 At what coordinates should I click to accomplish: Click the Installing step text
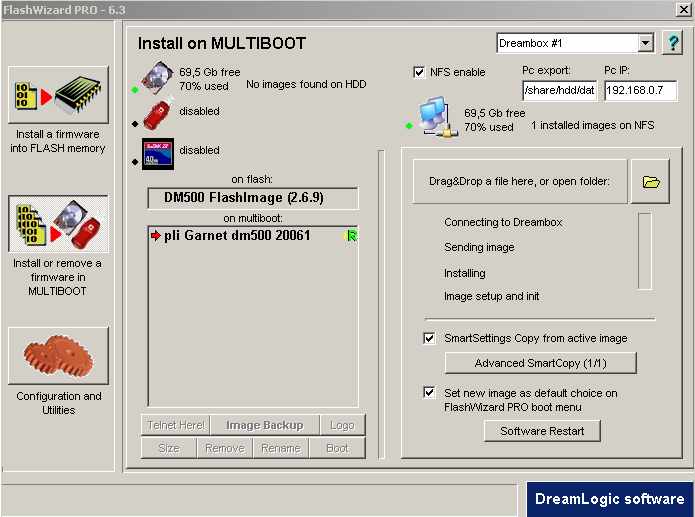[x=465, y=273]
